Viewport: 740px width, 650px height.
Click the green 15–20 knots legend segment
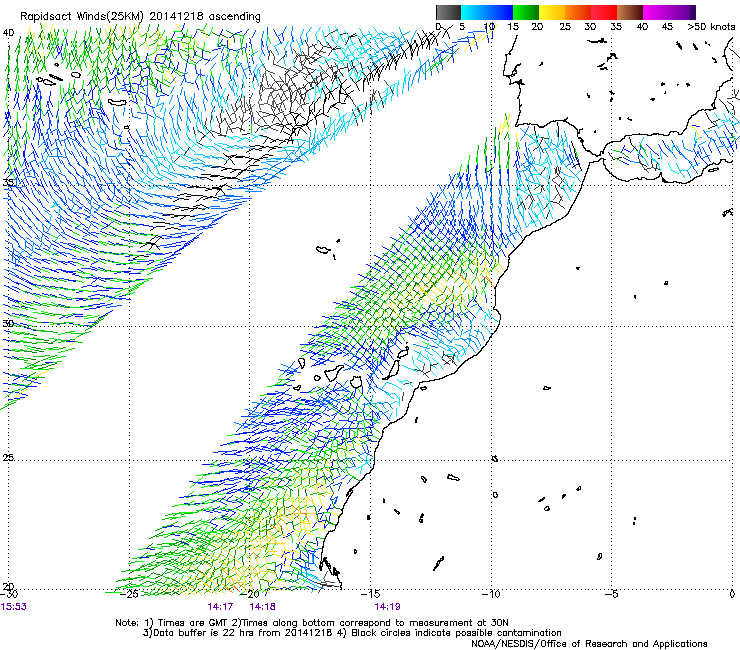coord(526,12)
